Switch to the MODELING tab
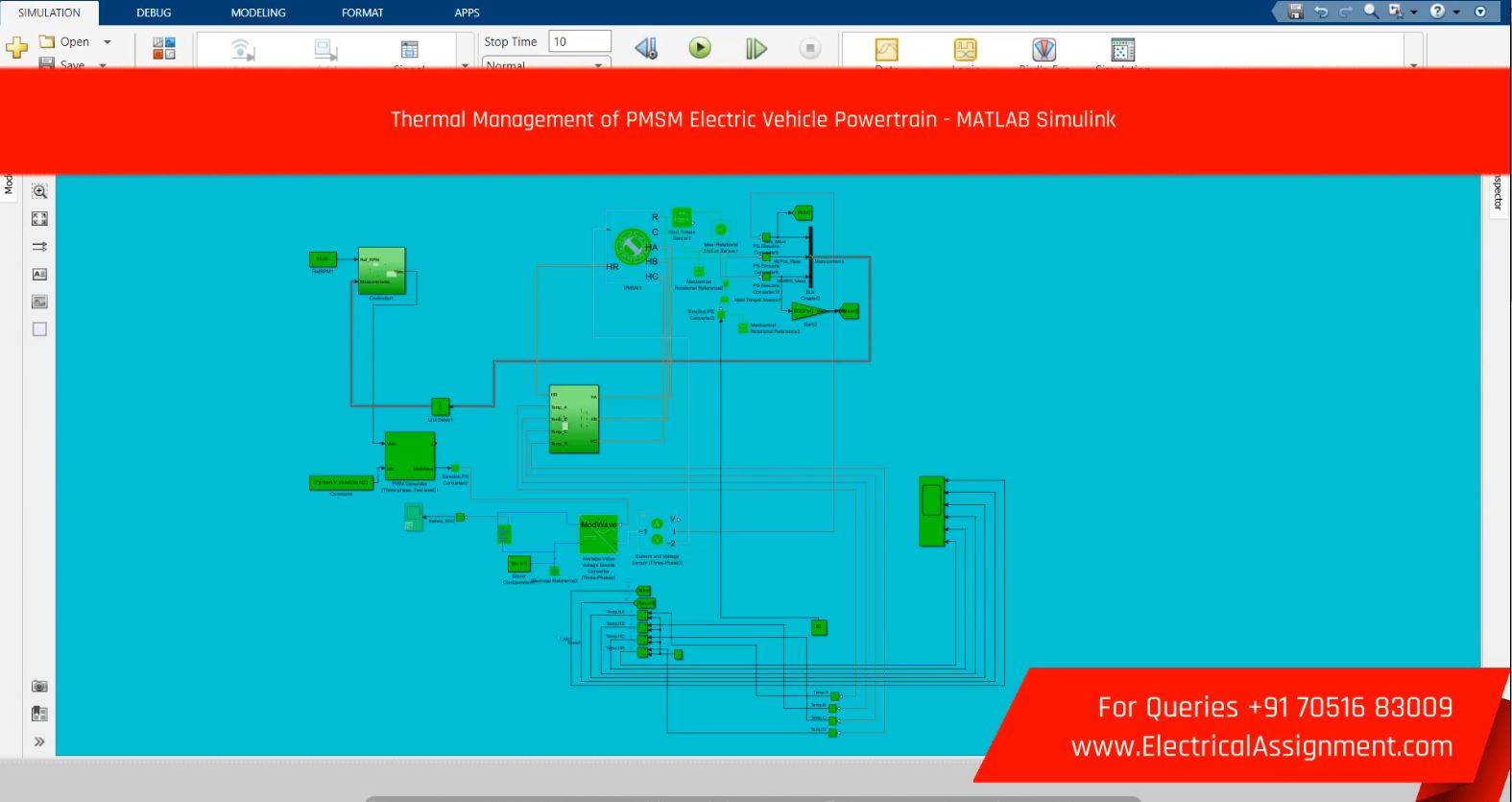The image size is (1512, 802). point(258,12)
